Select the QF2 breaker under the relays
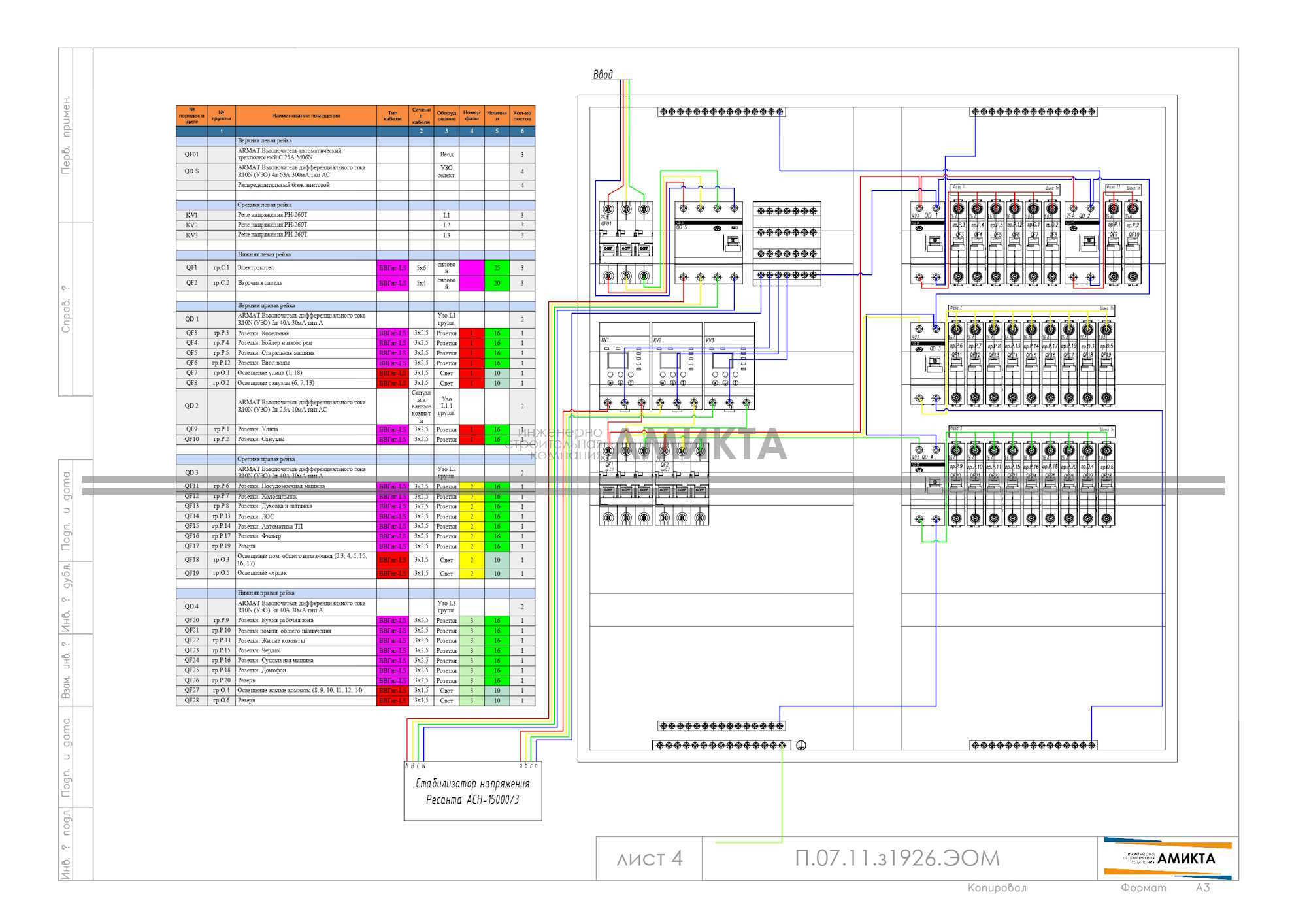The image size is (1307, 924). pyautogui.click(x=682, y=484)
